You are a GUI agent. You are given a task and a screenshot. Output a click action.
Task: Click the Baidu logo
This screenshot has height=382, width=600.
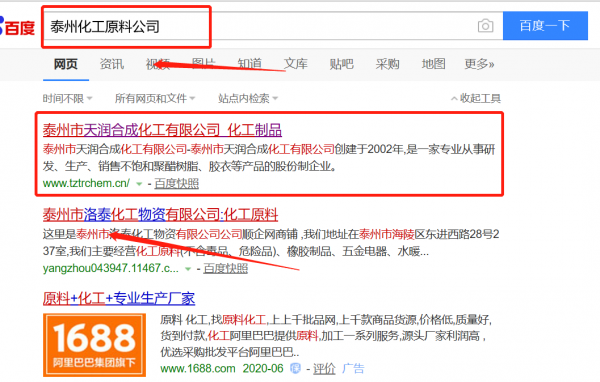(17, 27)
